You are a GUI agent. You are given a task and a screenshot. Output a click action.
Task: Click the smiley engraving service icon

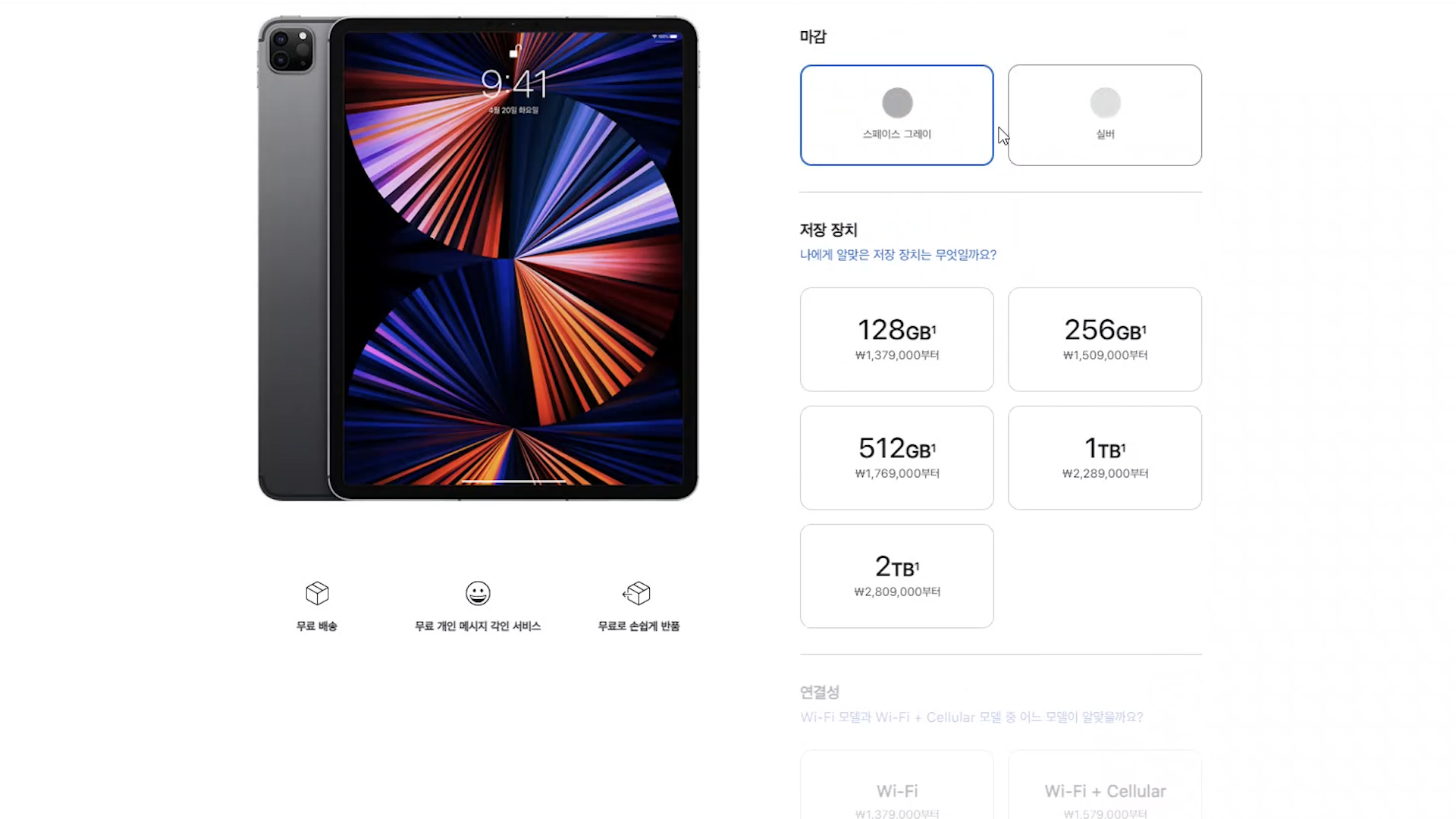(x=478, y=593)
